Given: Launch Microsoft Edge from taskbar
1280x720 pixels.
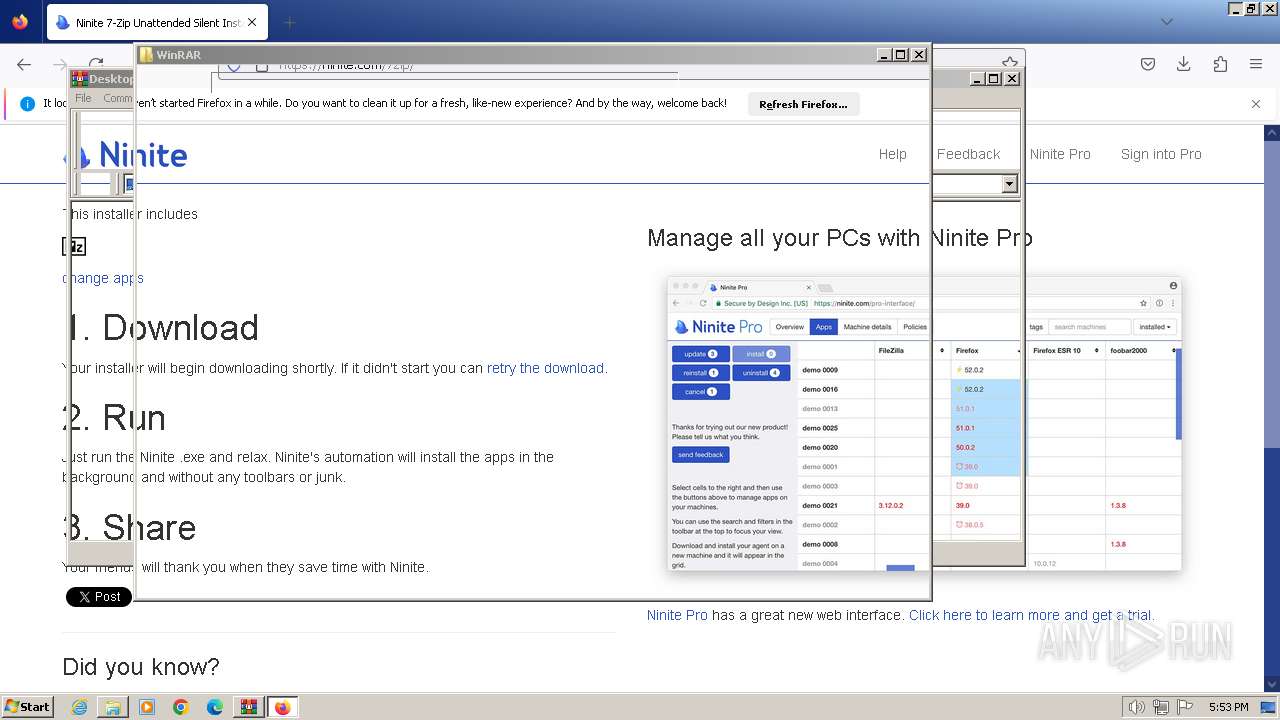Looking at the screenshot, I should click(215, 707).
